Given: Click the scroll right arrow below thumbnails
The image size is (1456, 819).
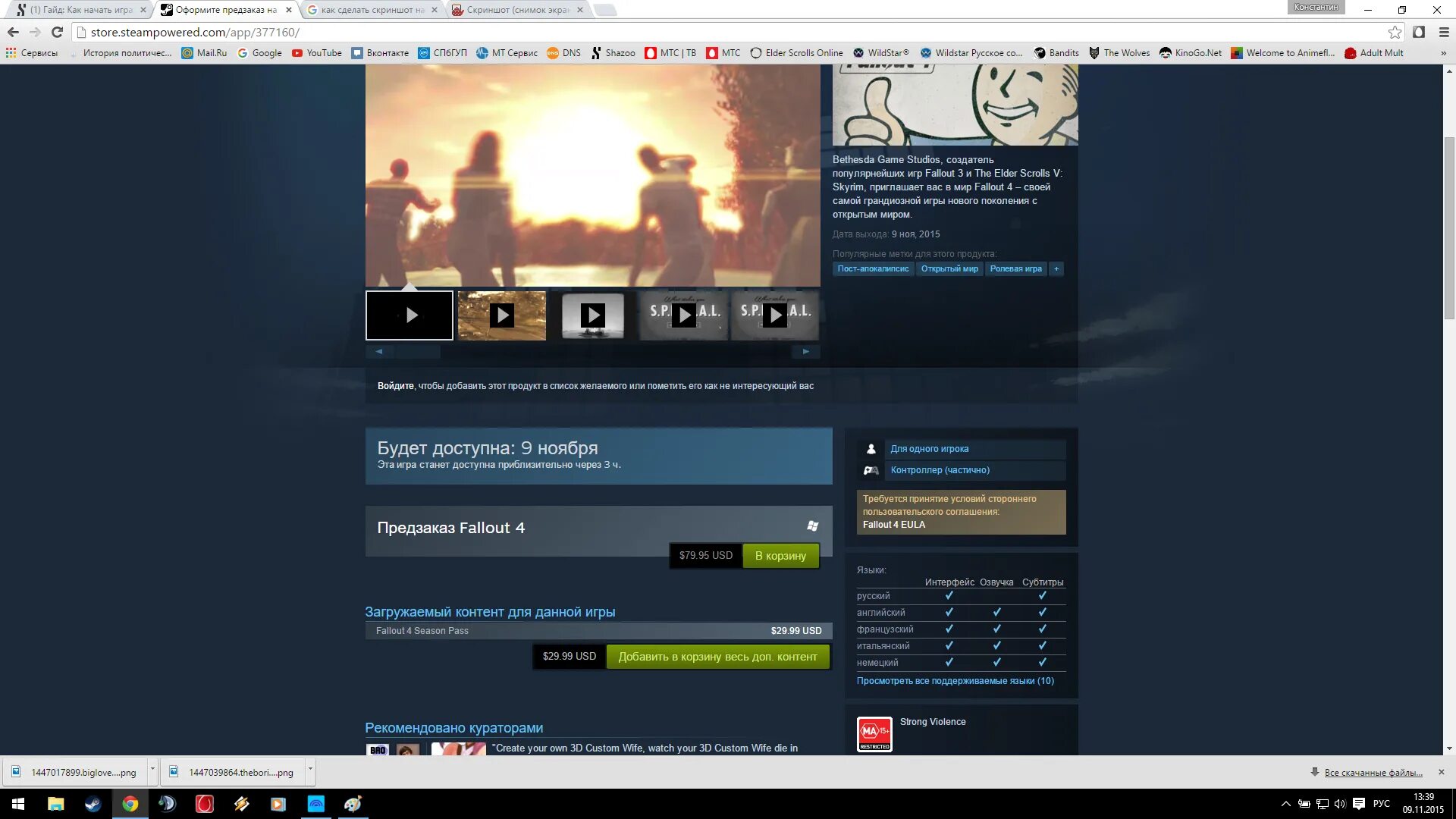Looking at the screenshot, I should coord(805,351).
